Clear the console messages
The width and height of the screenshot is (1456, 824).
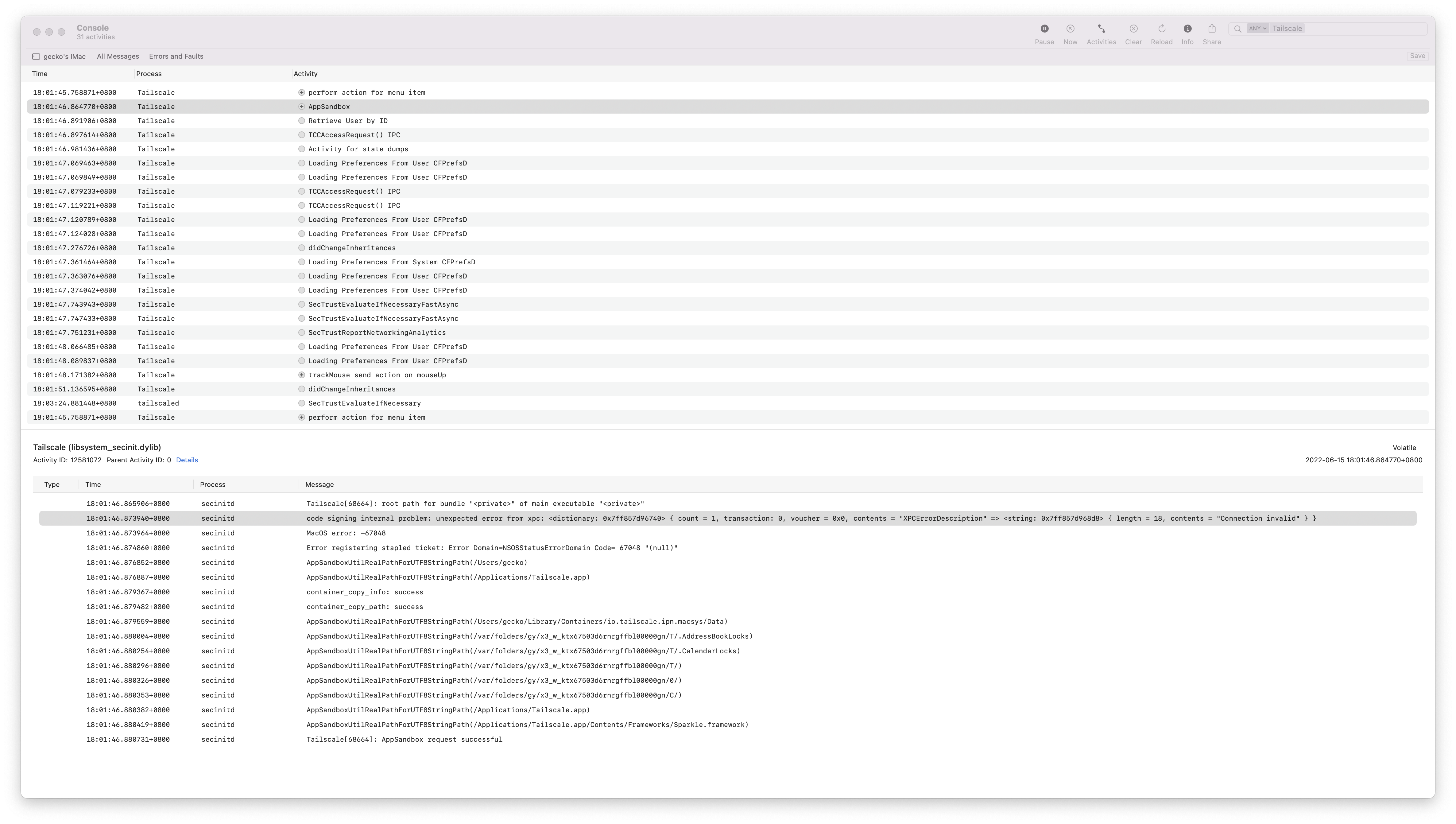coord(1133,28)
